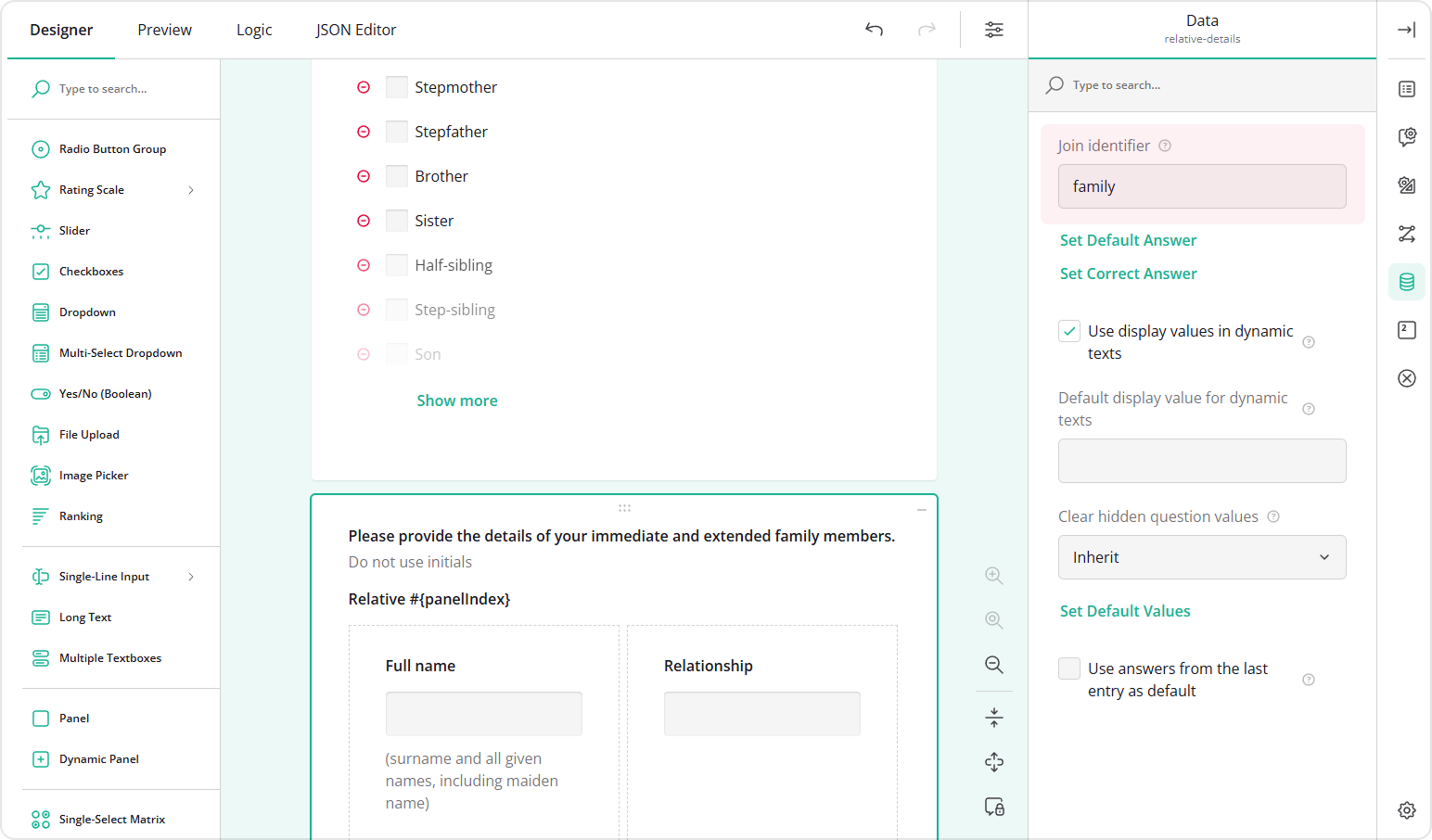Switch to the Preview tab

pos(164,30)
